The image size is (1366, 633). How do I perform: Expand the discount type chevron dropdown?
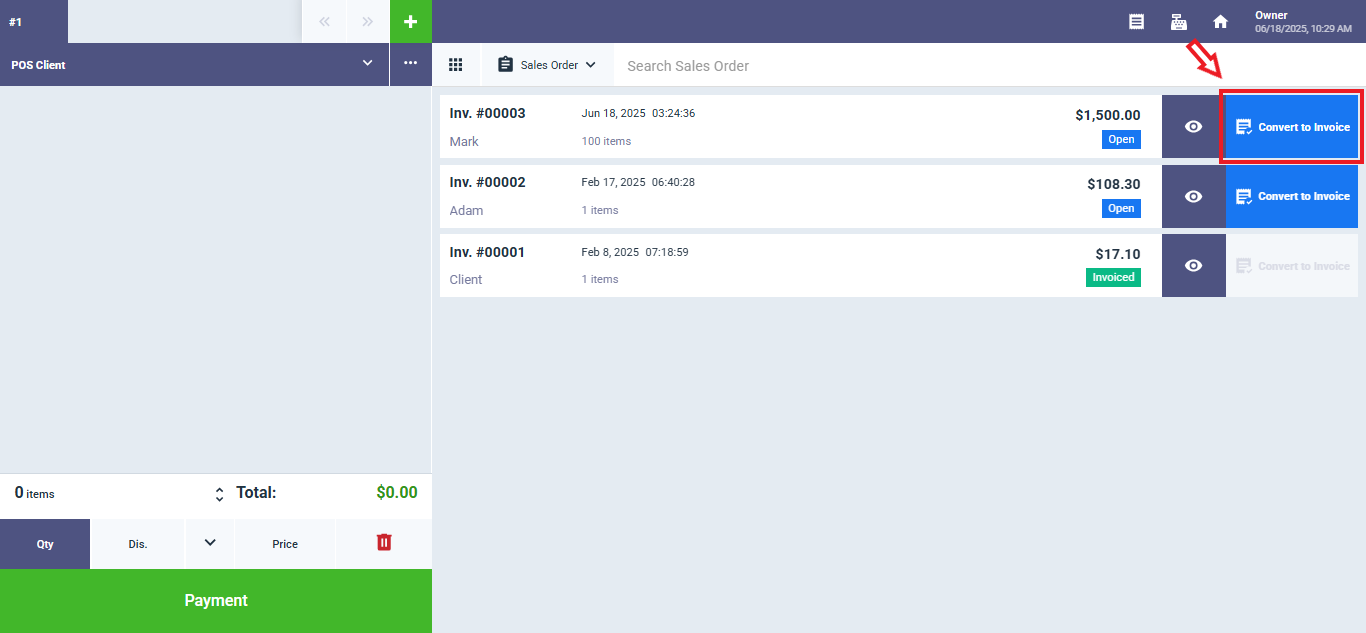tap(210, 543)
